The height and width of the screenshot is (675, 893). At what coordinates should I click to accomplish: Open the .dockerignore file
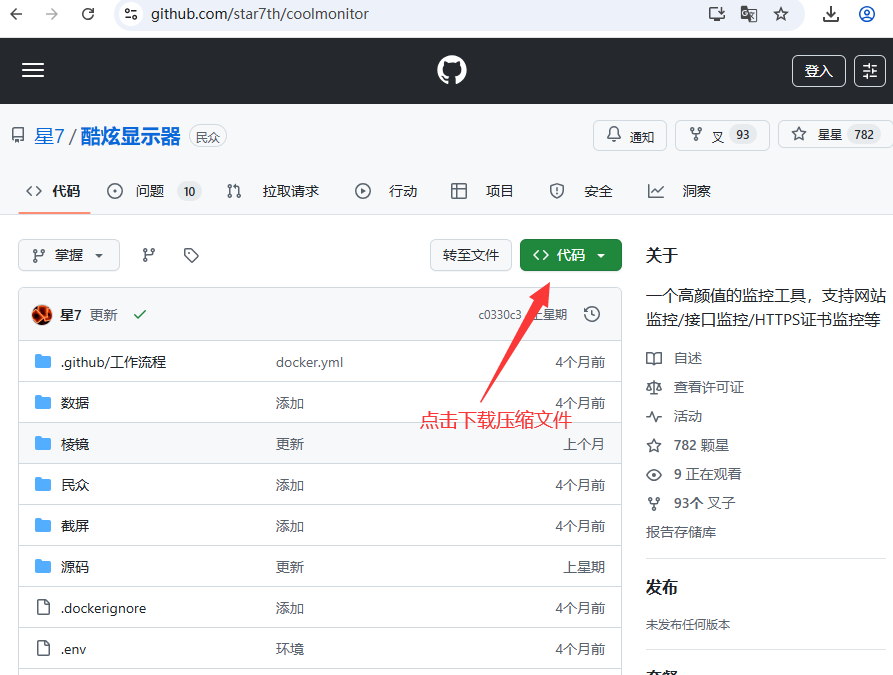104,608
